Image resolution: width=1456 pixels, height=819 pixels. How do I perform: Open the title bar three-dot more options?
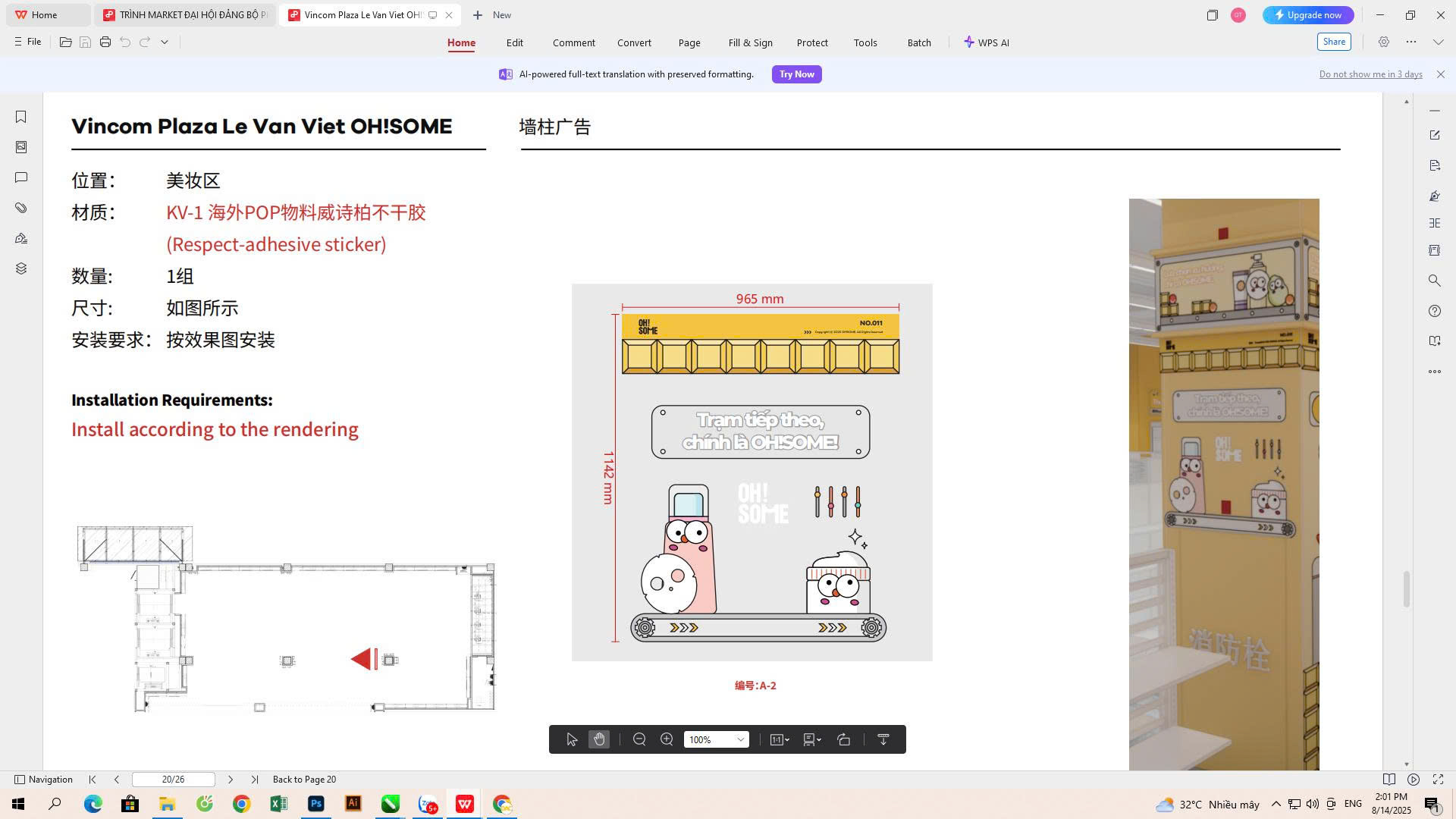pos(1411,42)
